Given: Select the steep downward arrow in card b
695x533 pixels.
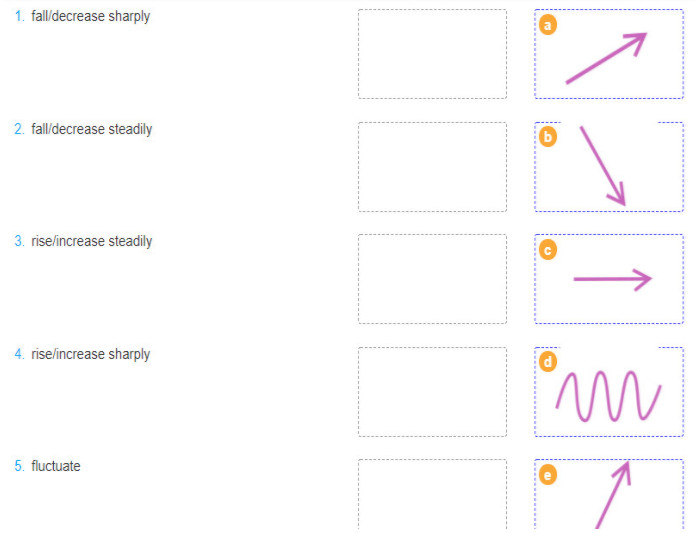Looking at the screenshot, I should pyautogui.click(x=603, y=166).
